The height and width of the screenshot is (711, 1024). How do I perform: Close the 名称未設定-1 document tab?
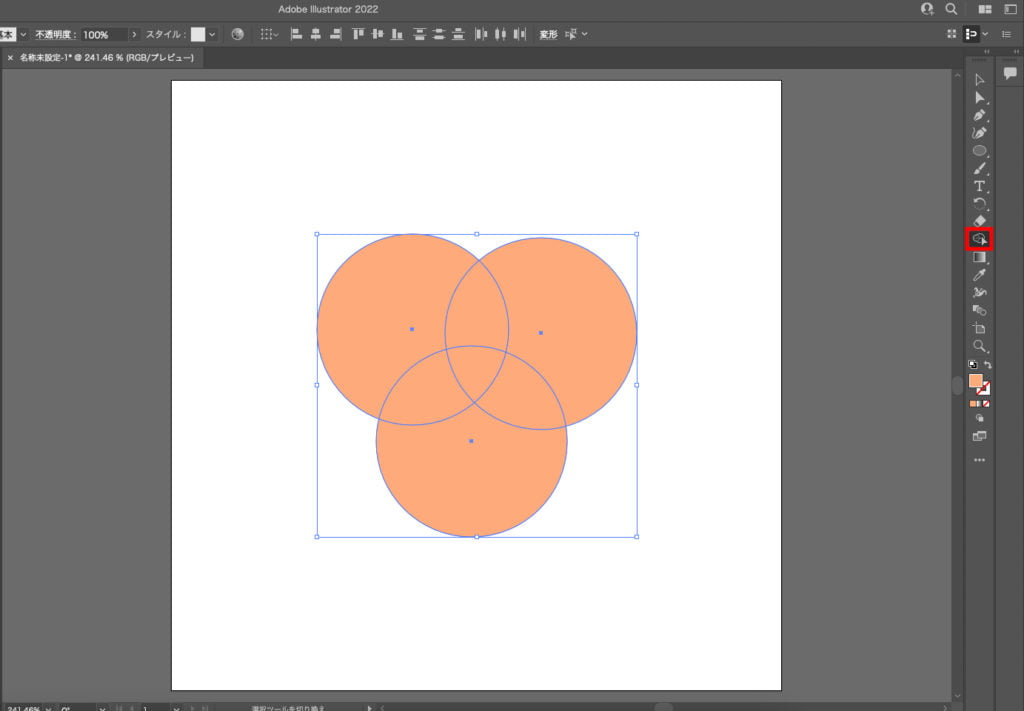coord(10,58)
